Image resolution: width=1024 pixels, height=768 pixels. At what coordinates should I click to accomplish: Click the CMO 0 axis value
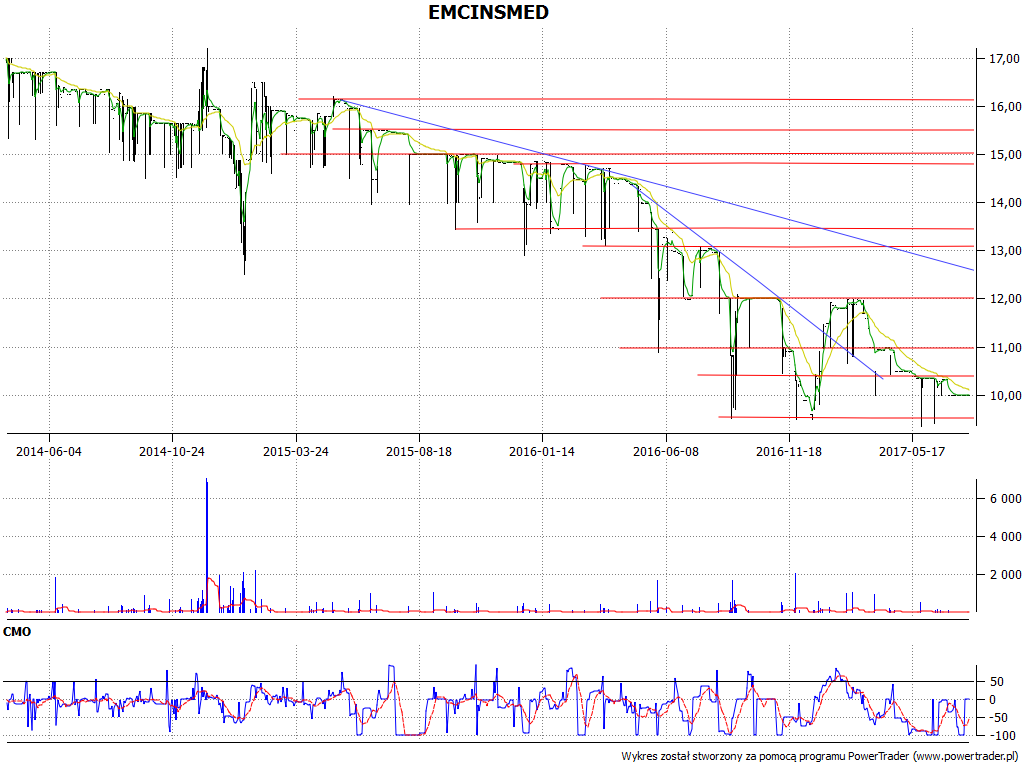[993, 699]
